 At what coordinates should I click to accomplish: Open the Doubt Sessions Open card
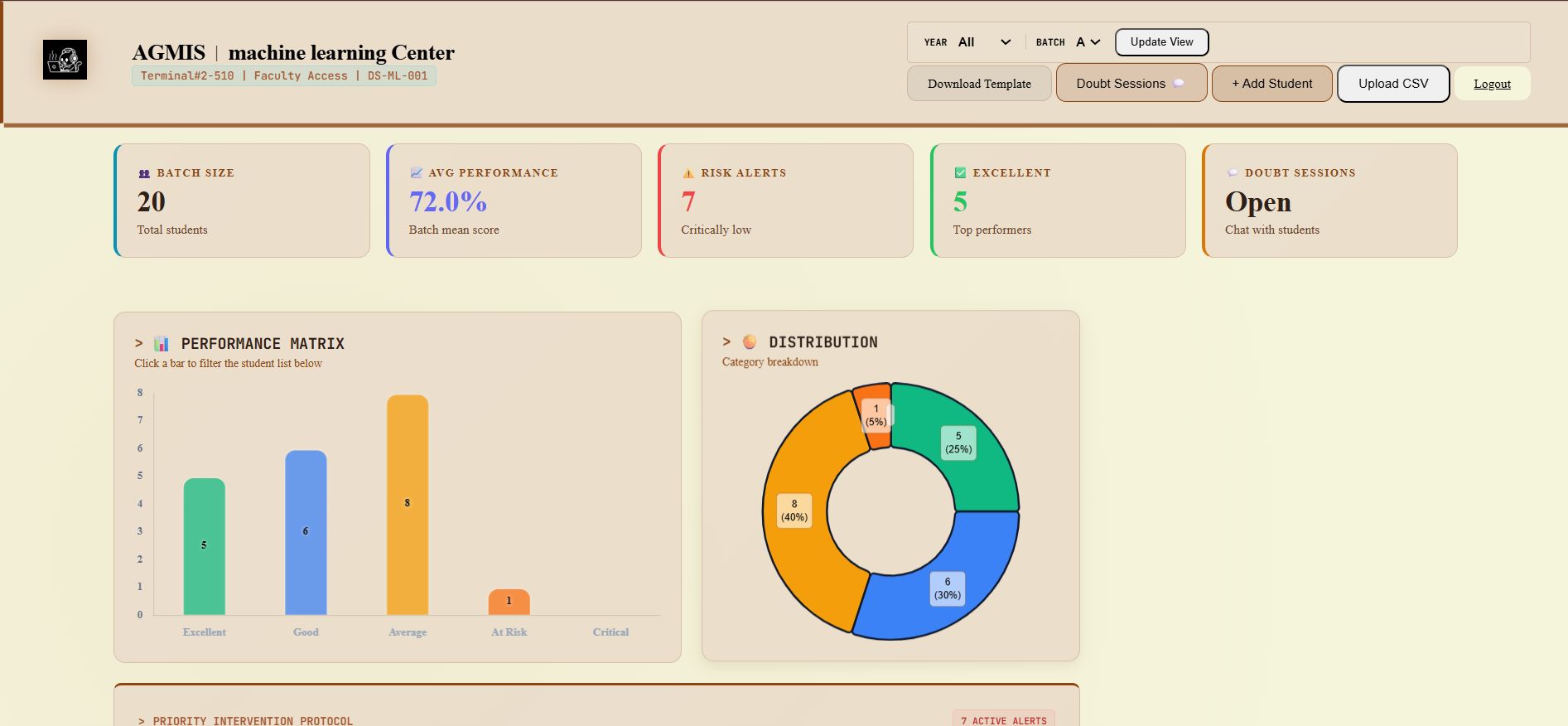tap(1329, 201)
